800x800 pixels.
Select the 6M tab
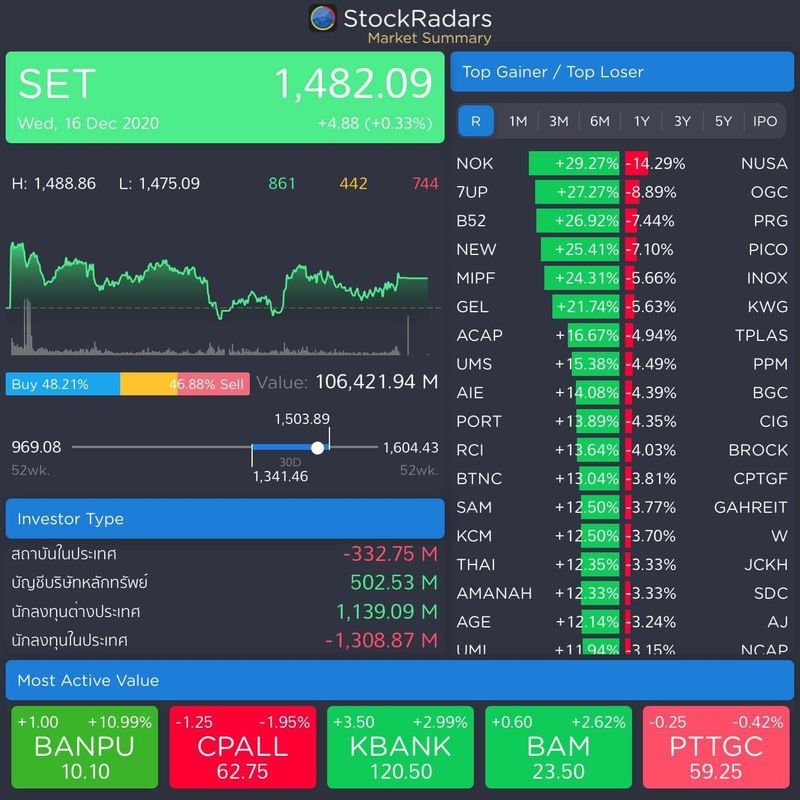click(x=599, y=121)
